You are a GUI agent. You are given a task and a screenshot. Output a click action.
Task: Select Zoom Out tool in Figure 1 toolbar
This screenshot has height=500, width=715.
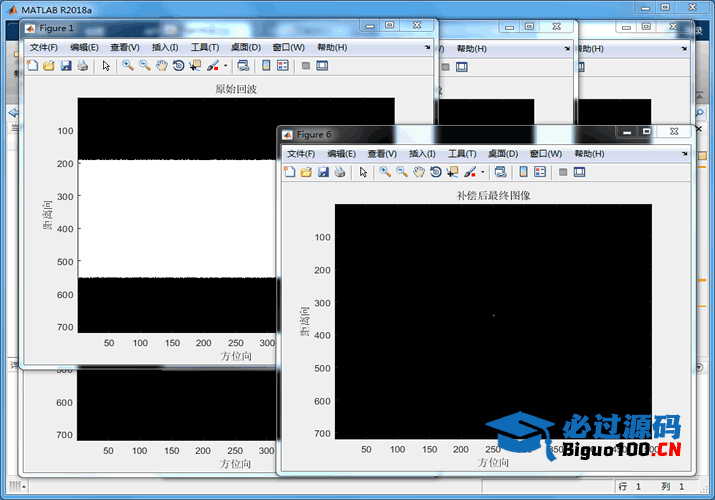(145, 66)
